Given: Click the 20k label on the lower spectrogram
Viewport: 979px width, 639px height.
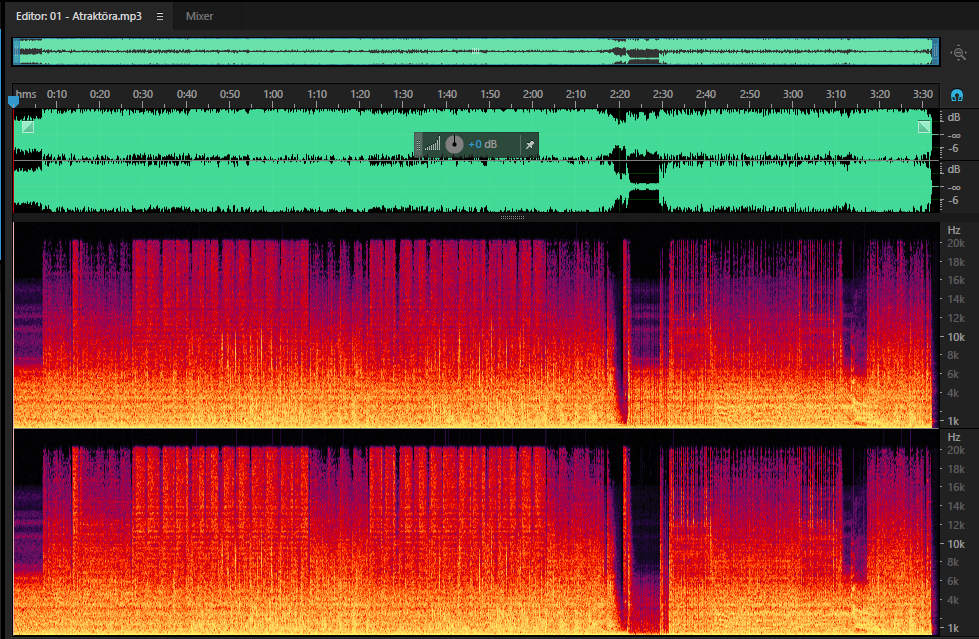Looking at the screenshot, I should [x=956, y=450].
